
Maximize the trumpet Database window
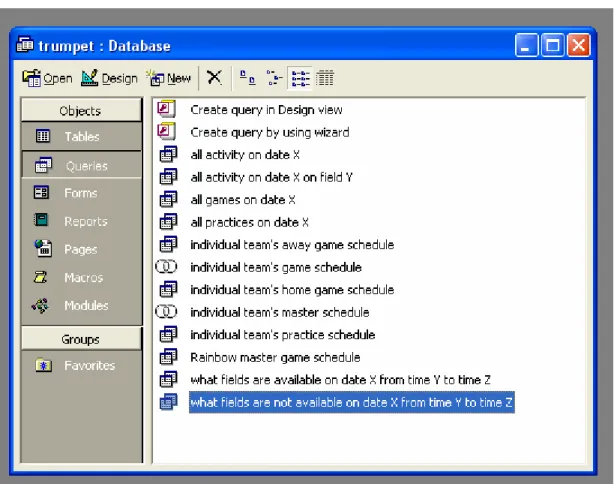[x=552, y=45]
